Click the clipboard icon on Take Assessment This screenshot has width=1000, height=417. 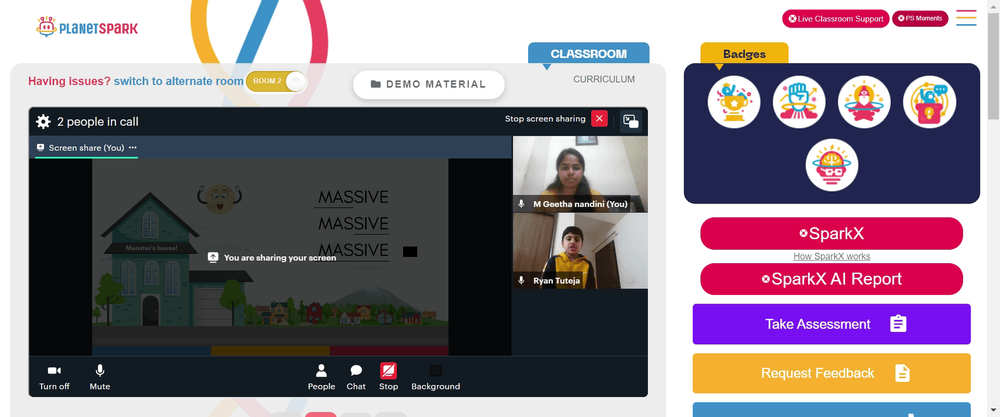[898, 324]
